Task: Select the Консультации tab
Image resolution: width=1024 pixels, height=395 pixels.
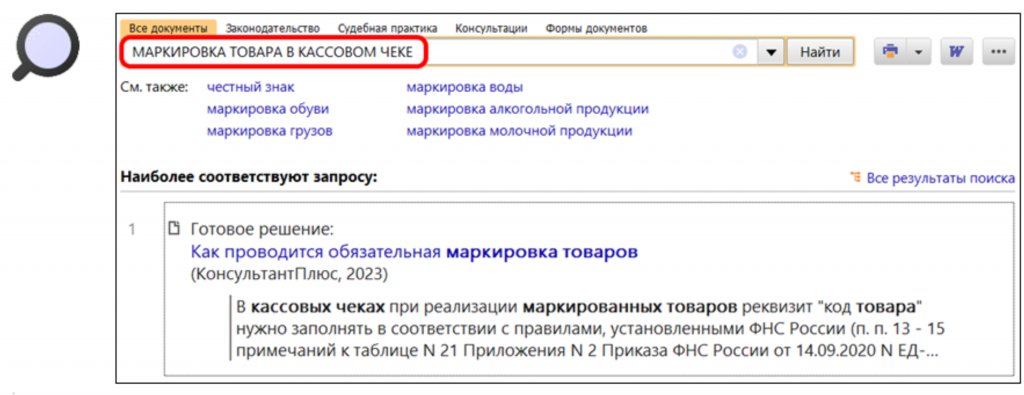Action: click(x=492, y=29)
